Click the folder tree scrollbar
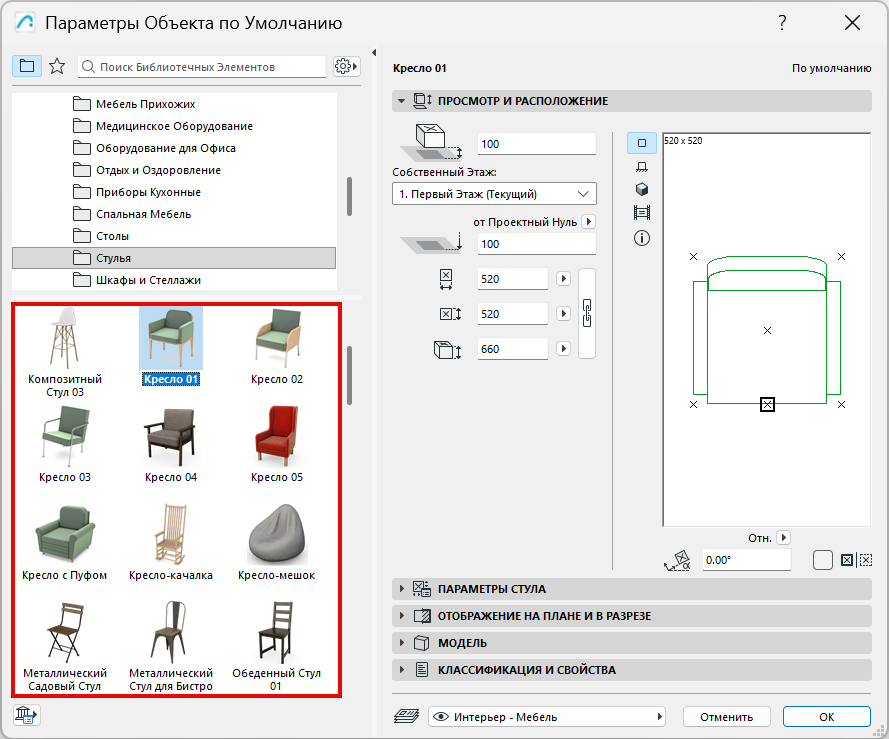This screenshot has width=889, height=739. tap(349, 196)
